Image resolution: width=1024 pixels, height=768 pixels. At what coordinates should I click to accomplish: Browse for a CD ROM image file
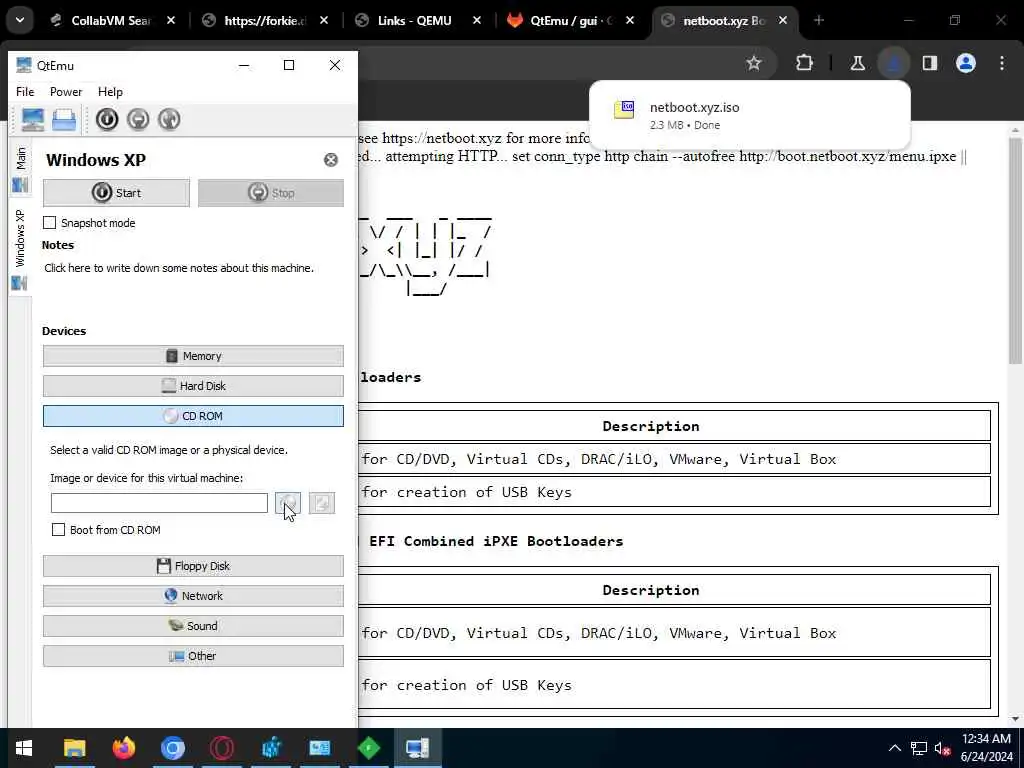[x=288, y=503]
